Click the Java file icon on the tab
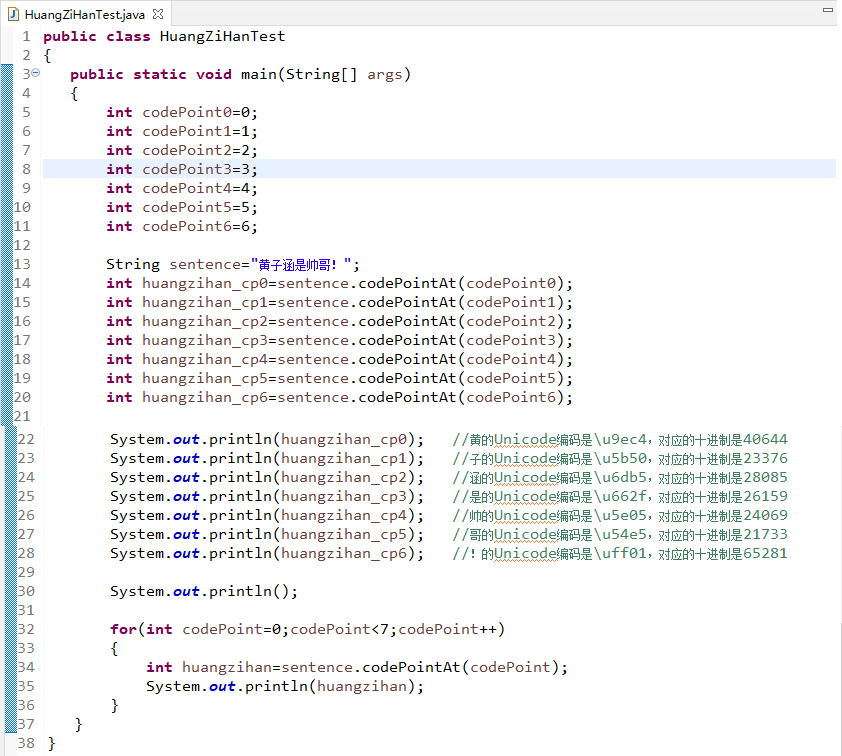The image size is (842, 756). click(13, 14)
